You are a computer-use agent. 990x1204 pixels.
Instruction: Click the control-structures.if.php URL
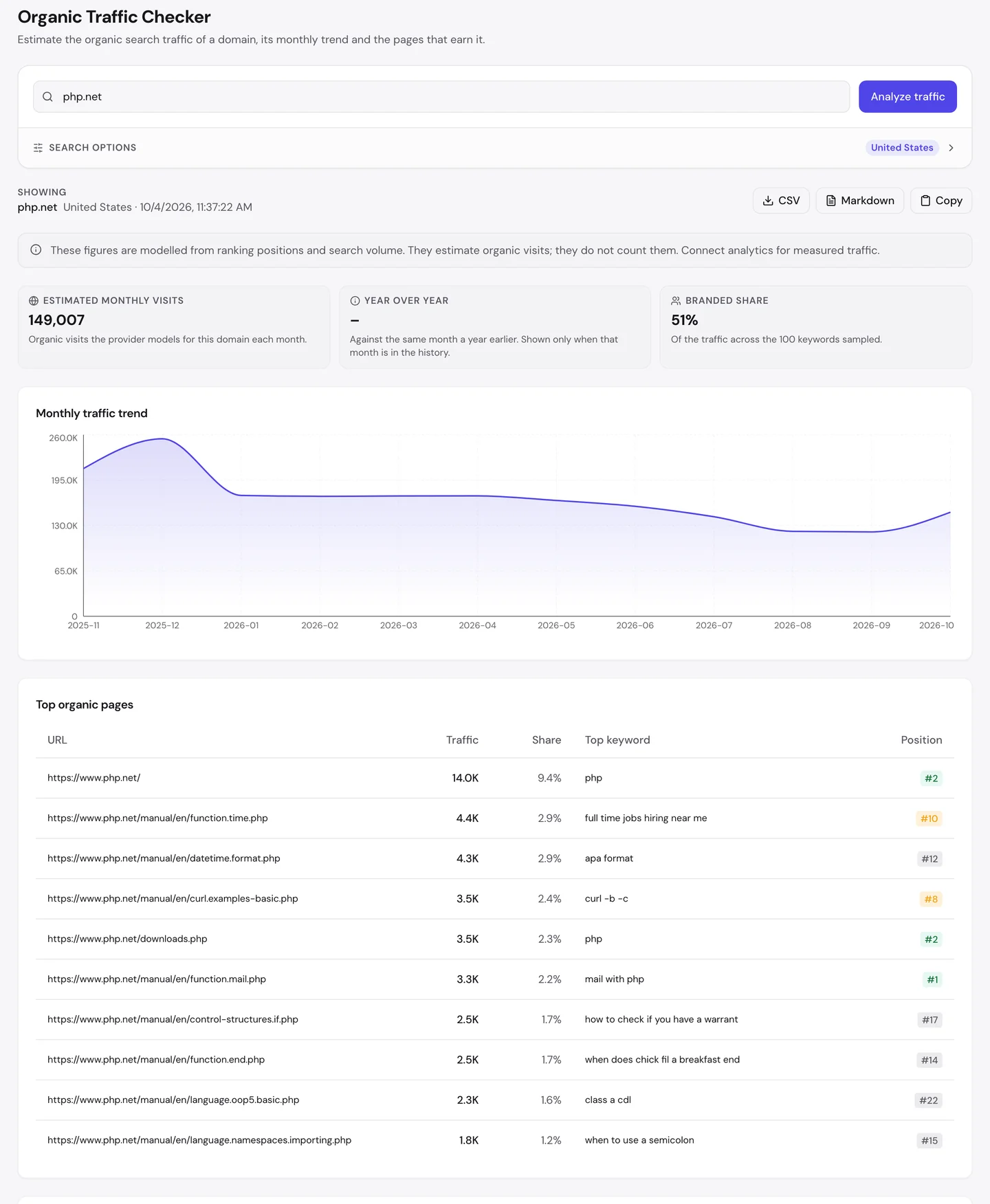click(173, 1019)
